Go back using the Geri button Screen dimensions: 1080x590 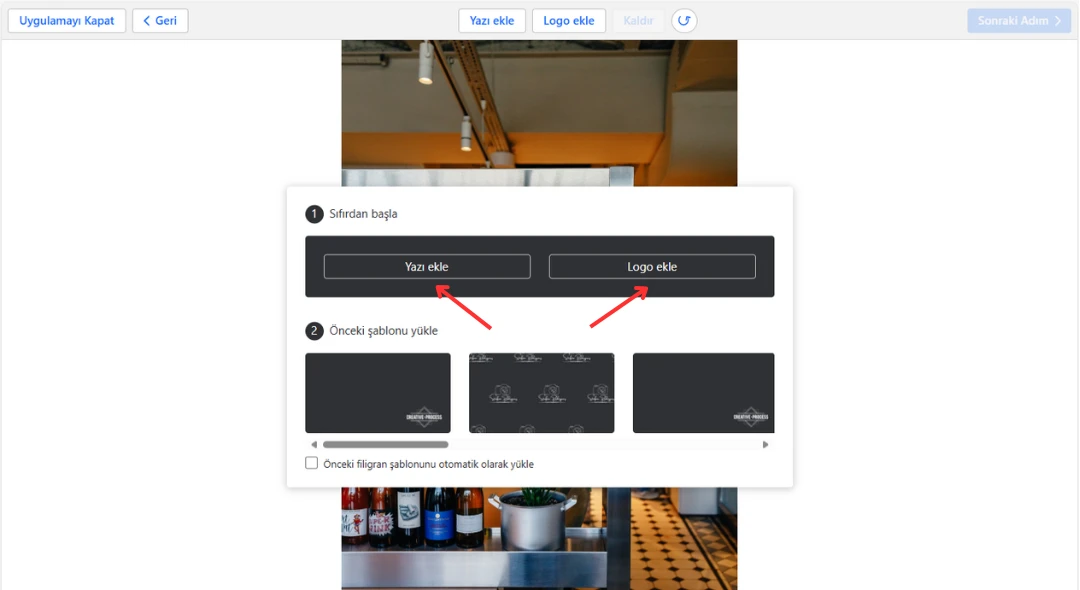click(x=160, y=21)
